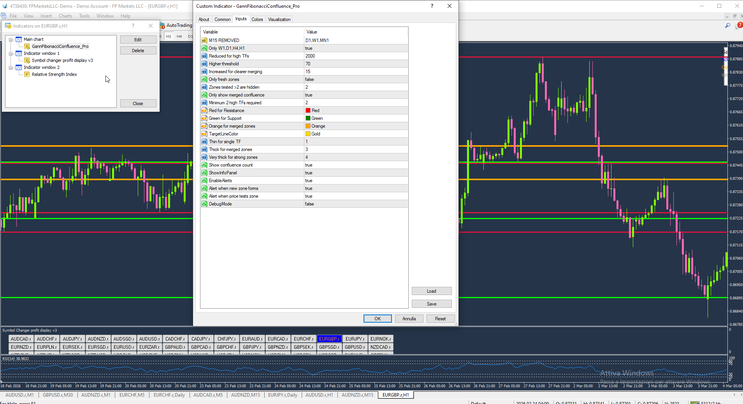The image size is (743, 404).
Task: Collapse the Indicator window 2 tree node
Action: tap(11, 68)
